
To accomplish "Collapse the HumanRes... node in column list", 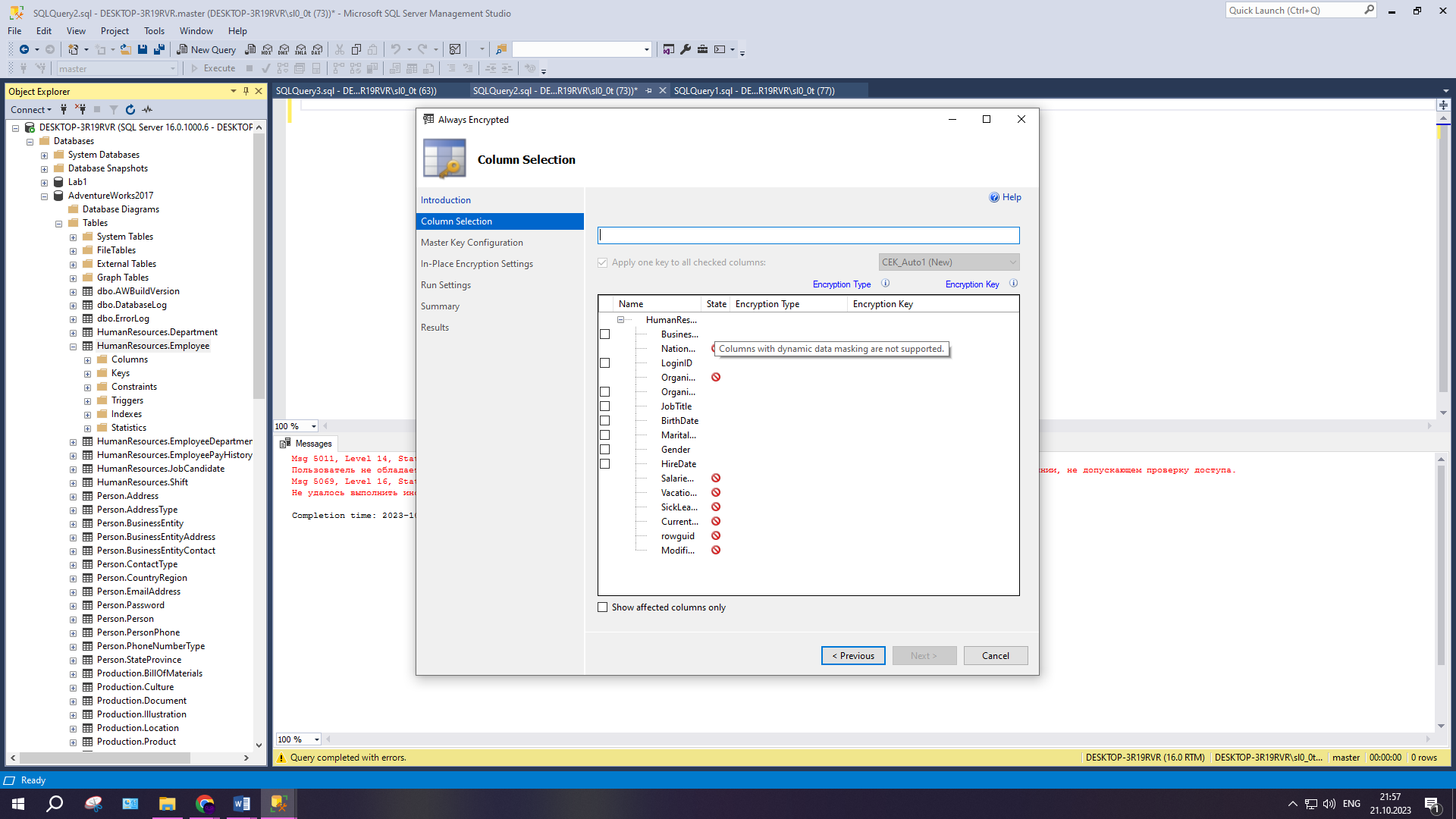I will pos(620,320).
